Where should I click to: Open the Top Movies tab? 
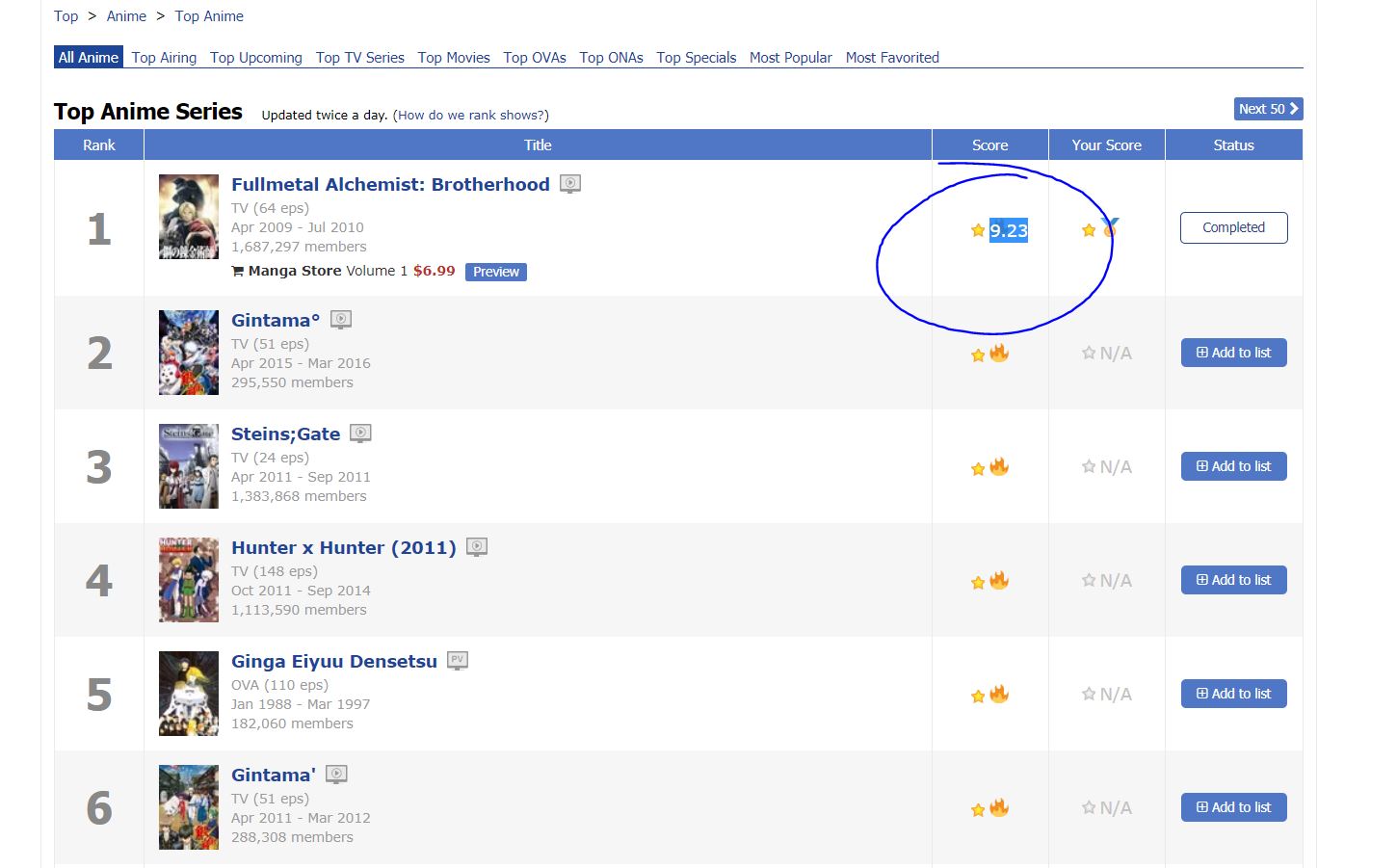coord(454,58)
